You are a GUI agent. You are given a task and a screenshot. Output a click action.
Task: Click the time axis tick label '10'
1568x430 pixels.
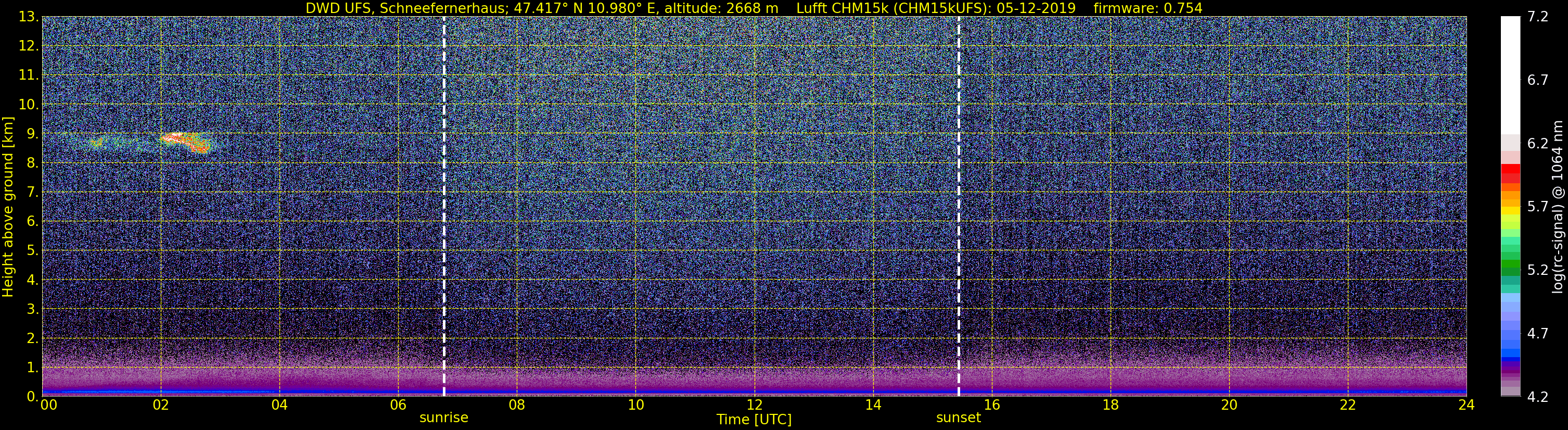point(635,405)
